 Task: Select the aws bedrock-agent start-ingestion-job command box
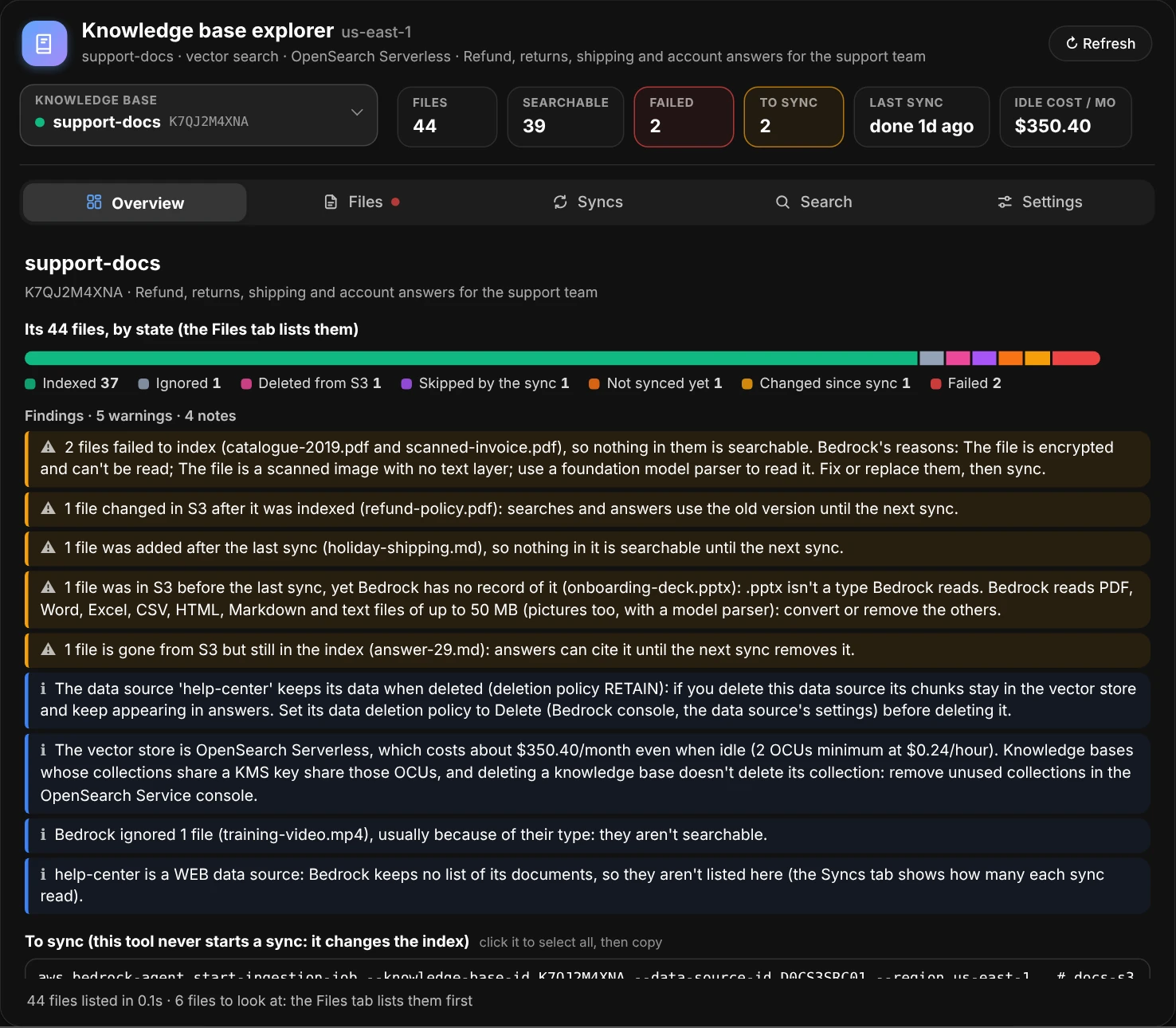587,970
